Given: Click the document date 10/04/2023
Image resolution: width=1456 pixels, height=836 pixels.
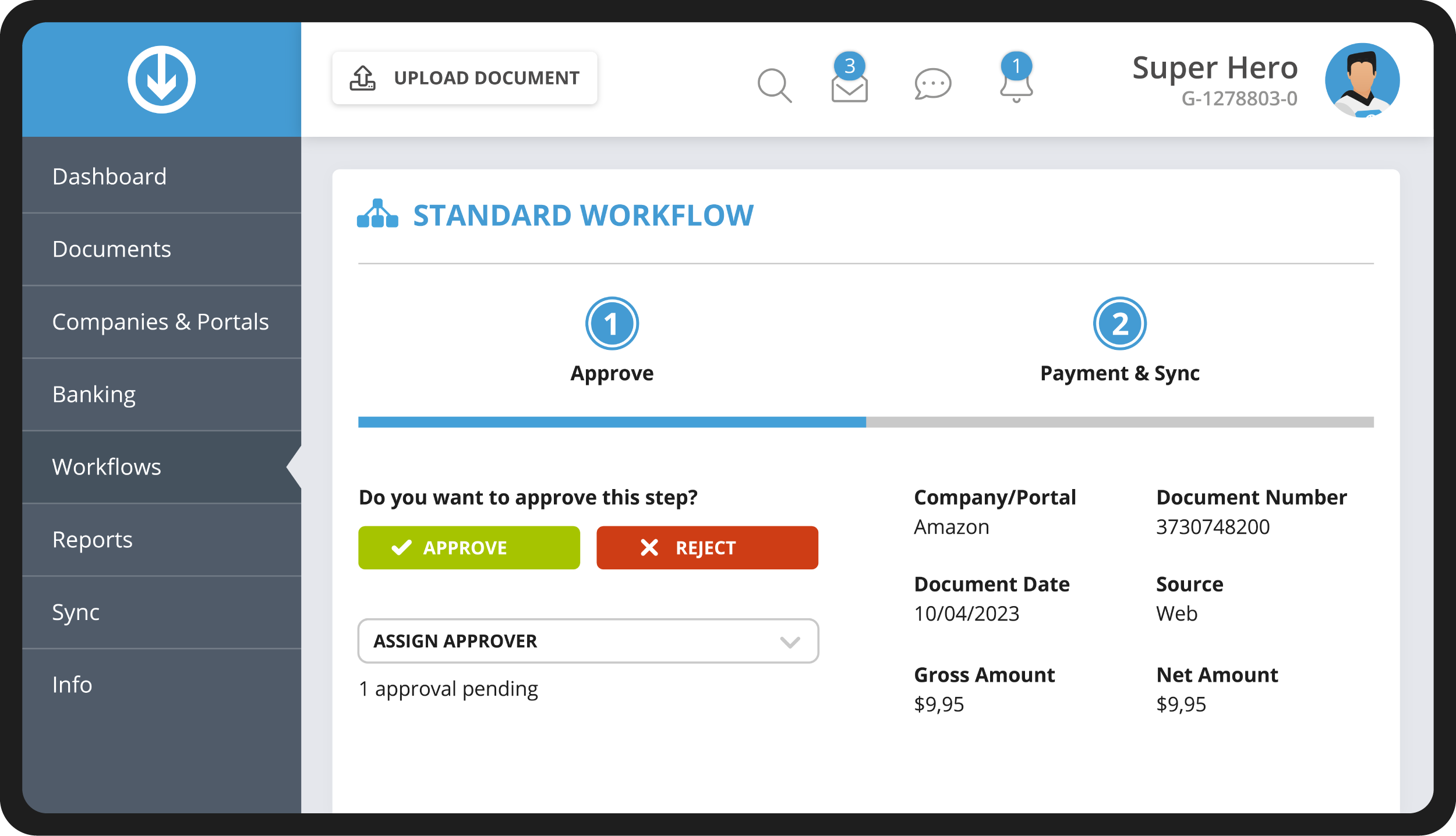Looking at the screenshot, I should pos(967,614).
